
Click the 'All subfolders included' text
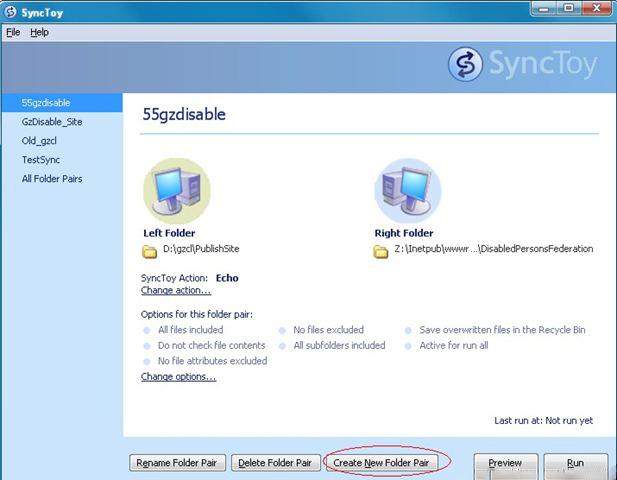click(x=339, y=345)
